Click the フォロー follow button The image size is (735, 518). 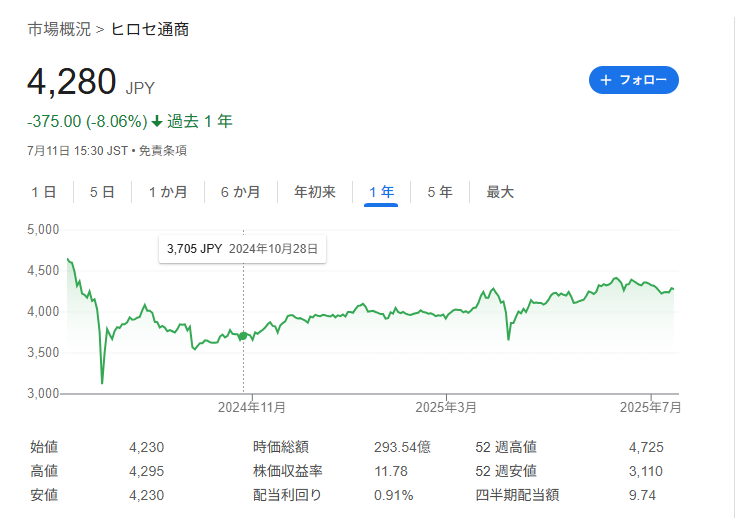pos(634,80)
